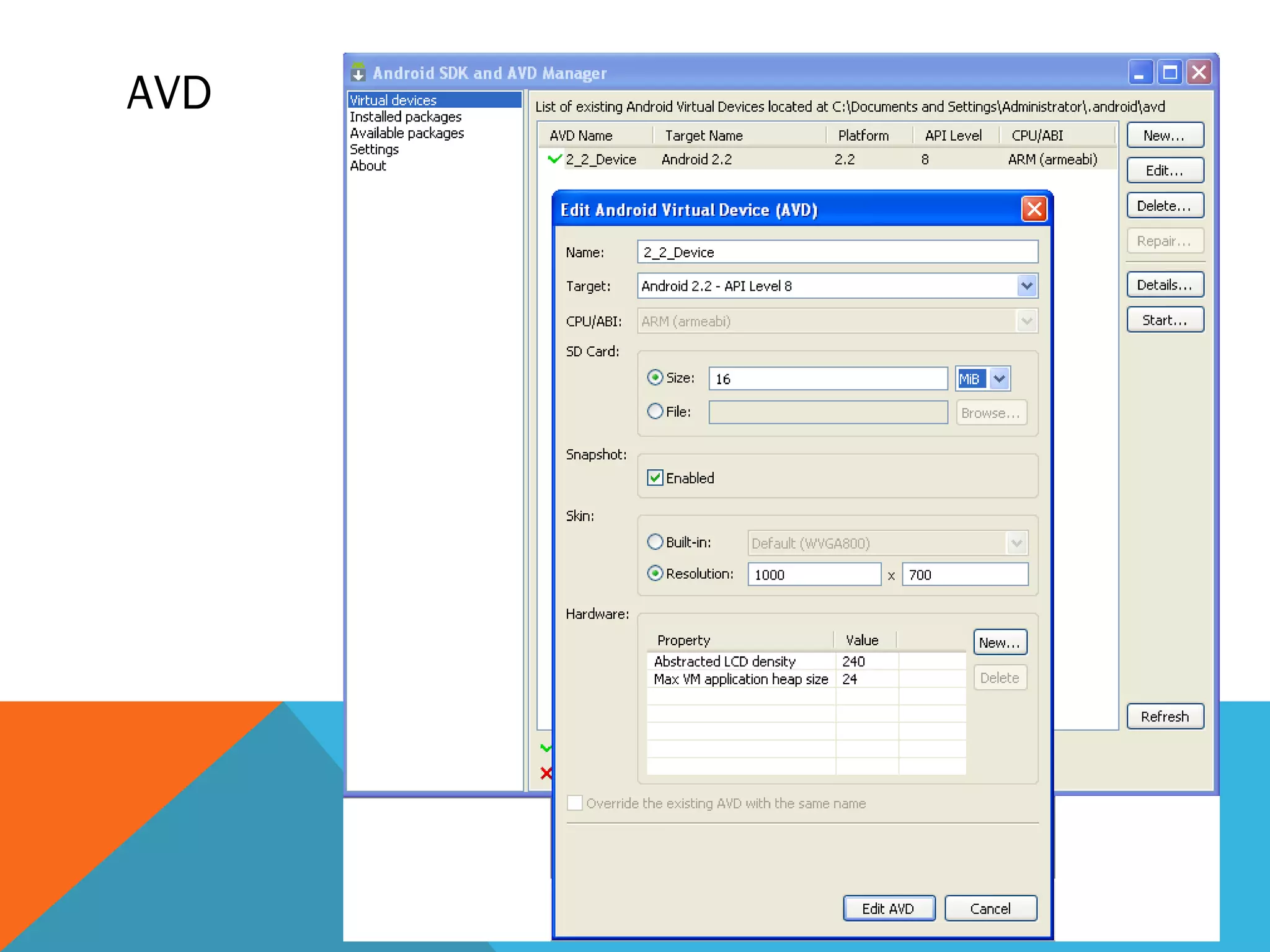This screenshot has width=1270, height=952.
Task: Click the Android SDK Manager title icon
Action: point(358,73)
